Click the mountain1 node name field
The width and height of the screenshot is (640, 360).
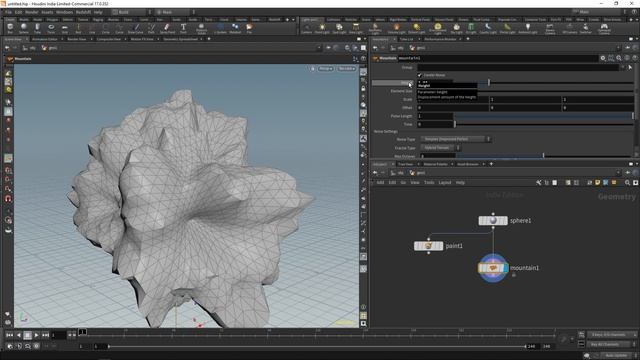click(497, 58)
